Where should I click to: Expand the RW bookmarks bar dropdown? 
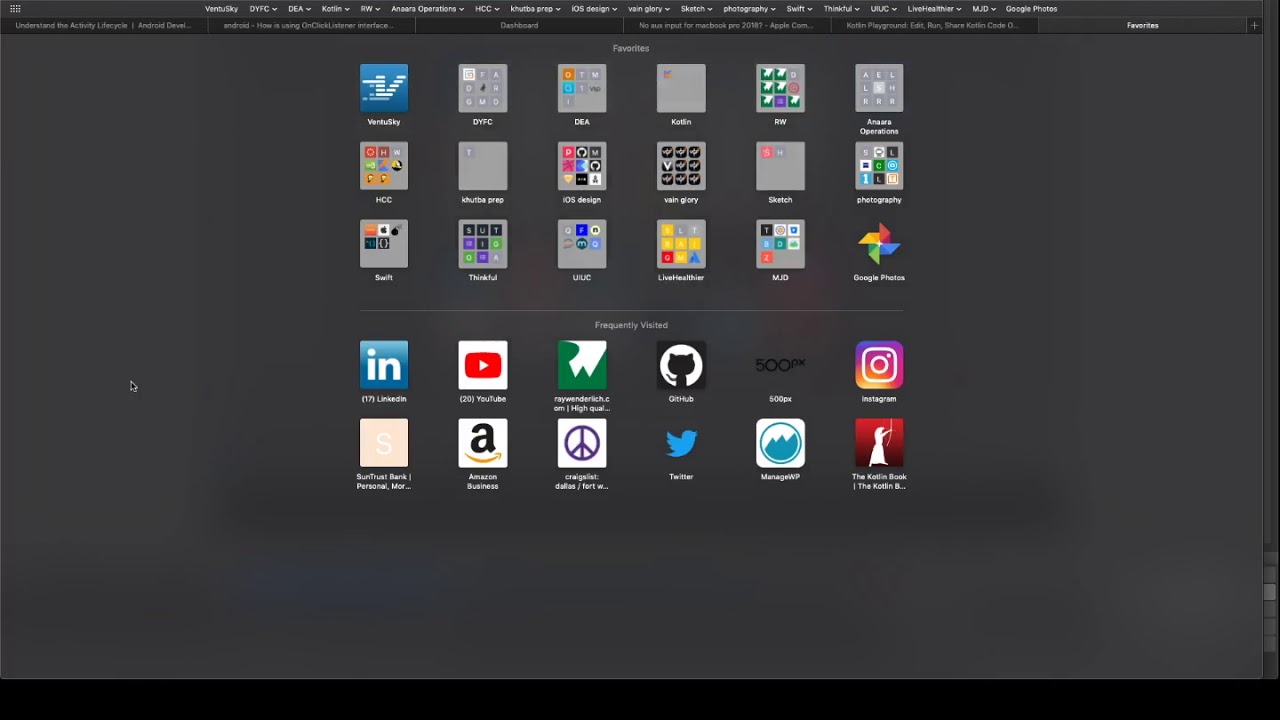click(x=370, y=9)
